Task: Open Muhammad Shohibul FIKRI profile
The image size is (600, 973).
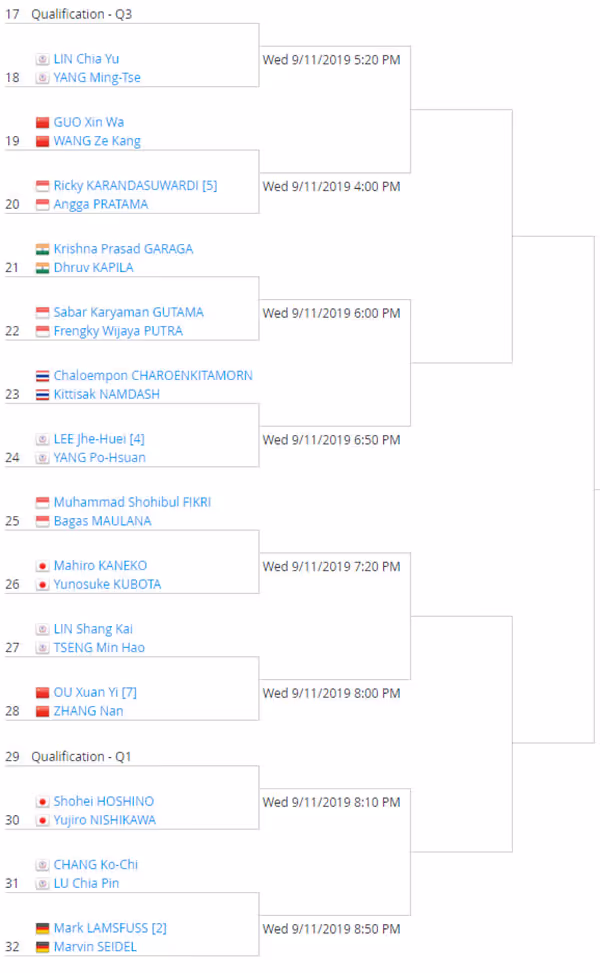Action: point(132,502)
